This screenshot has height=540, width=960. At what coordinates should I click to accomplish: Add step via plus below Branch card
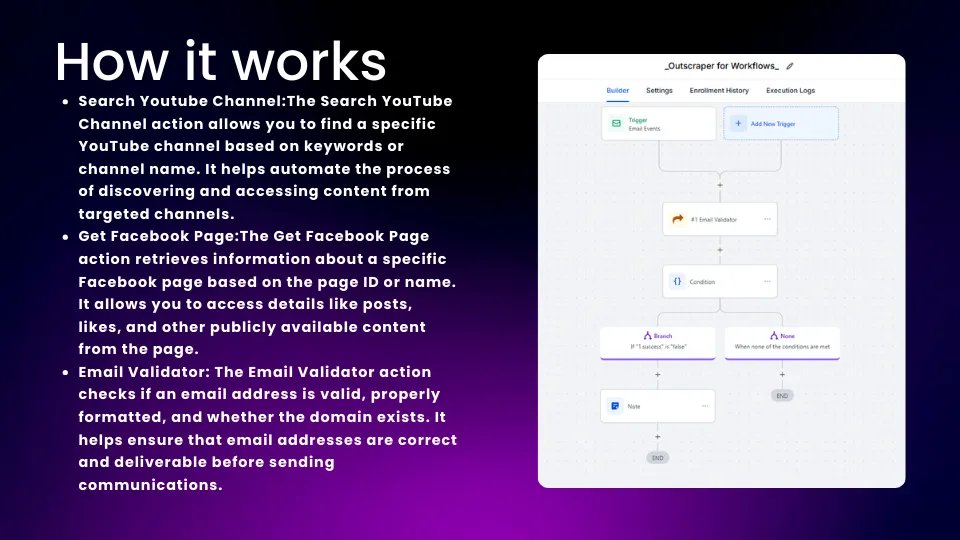pos(658,375)
